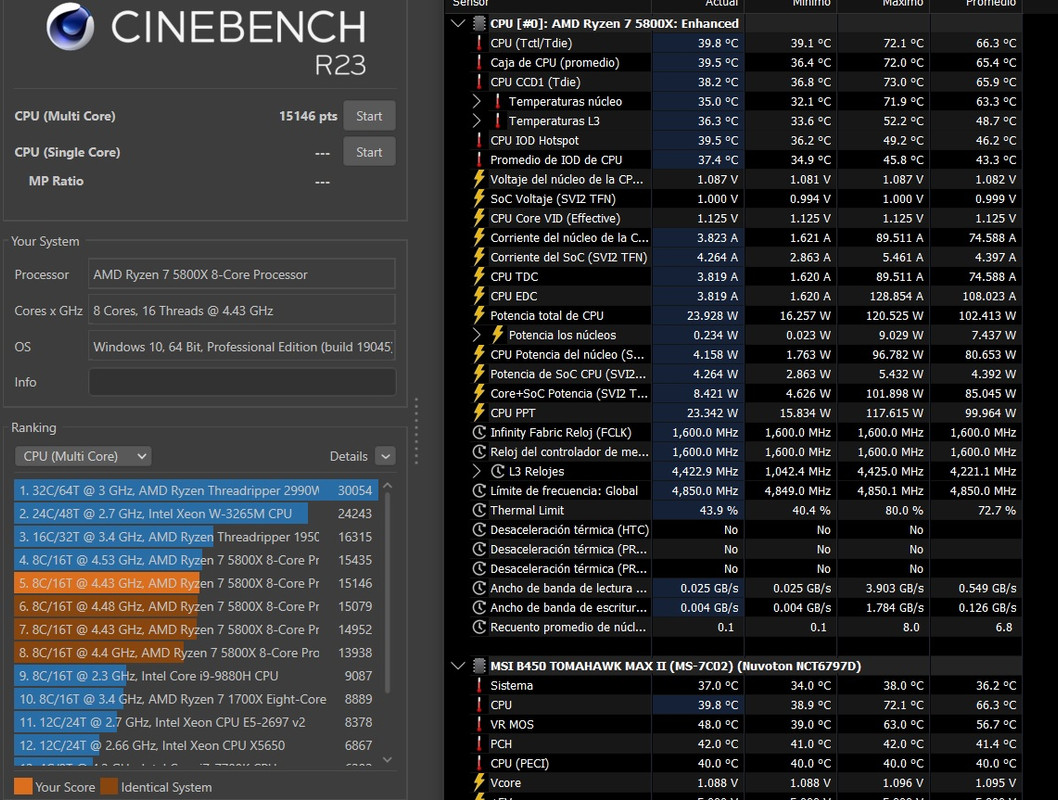Toggle the ranking Details dropdown arrow
Image resolution: width=1058 pixels, height=800 pixels.
pos(385,457)
